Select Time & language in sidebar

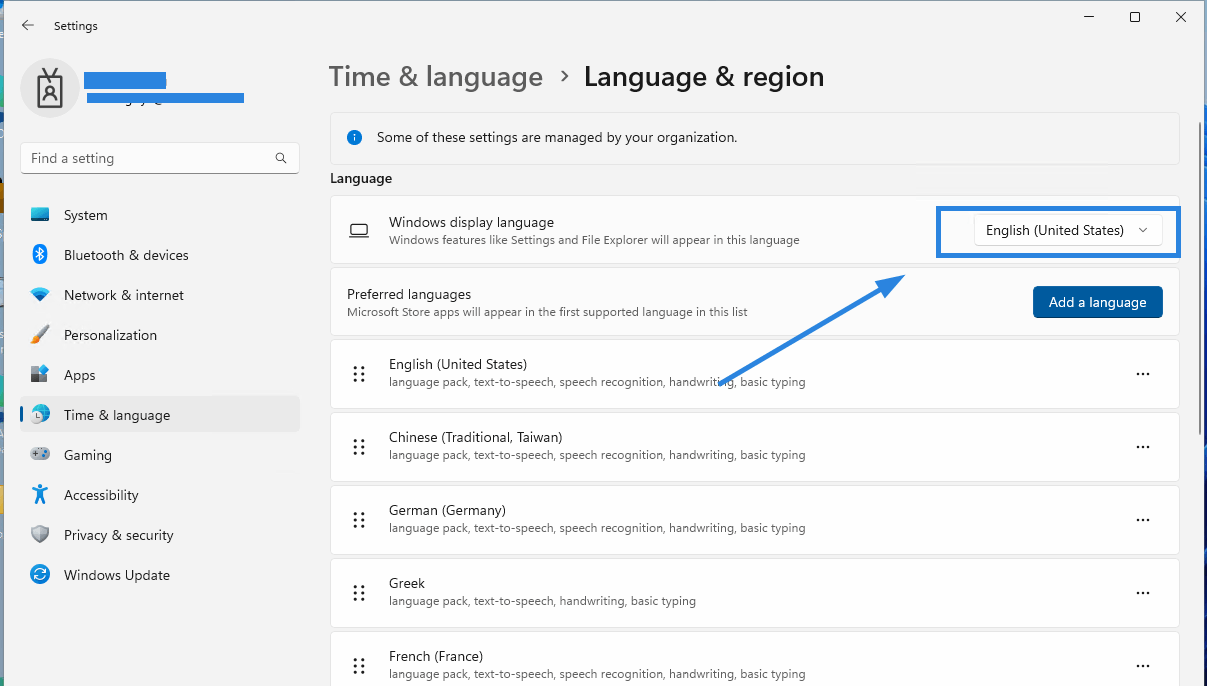point(160,415)
